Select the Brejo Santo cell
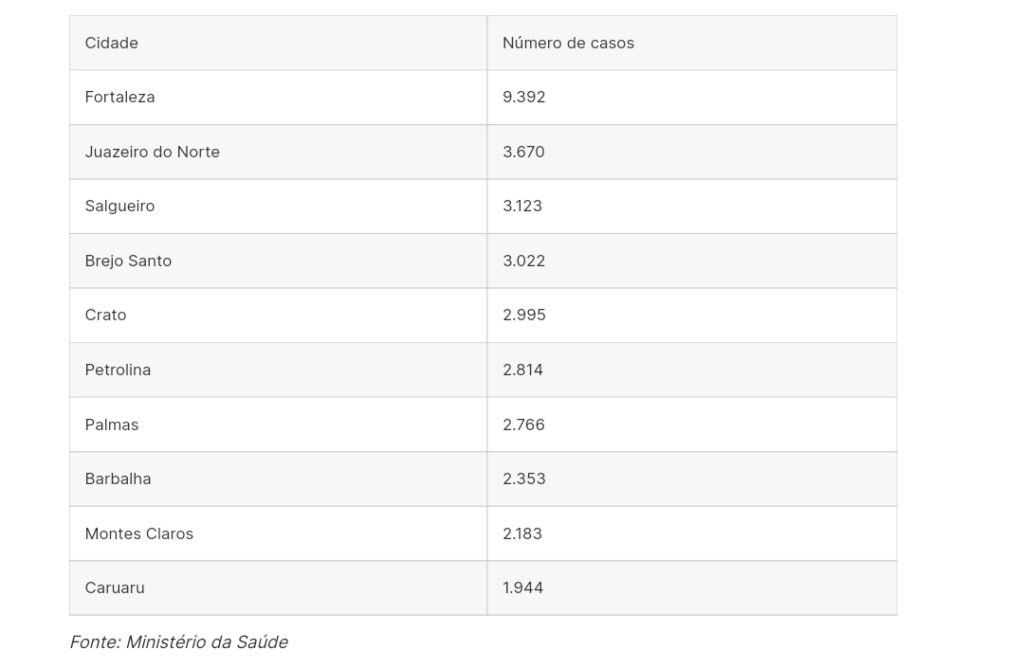Image resolution: width=1024 pixels, height=668 pixels. (128, 261)
